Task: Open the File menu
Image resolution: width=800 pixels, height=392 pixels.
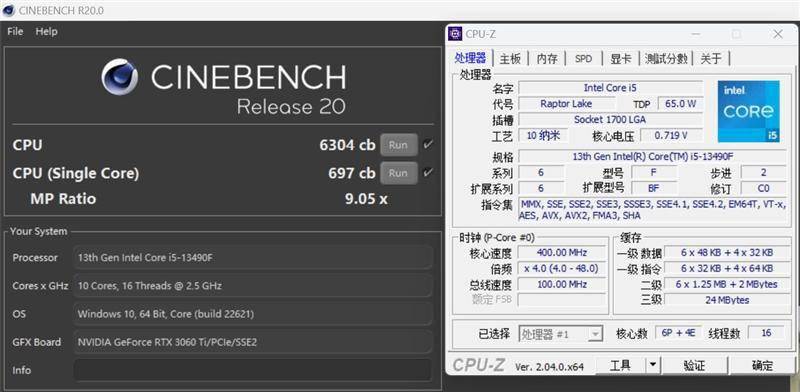Action: click(15, 31)
